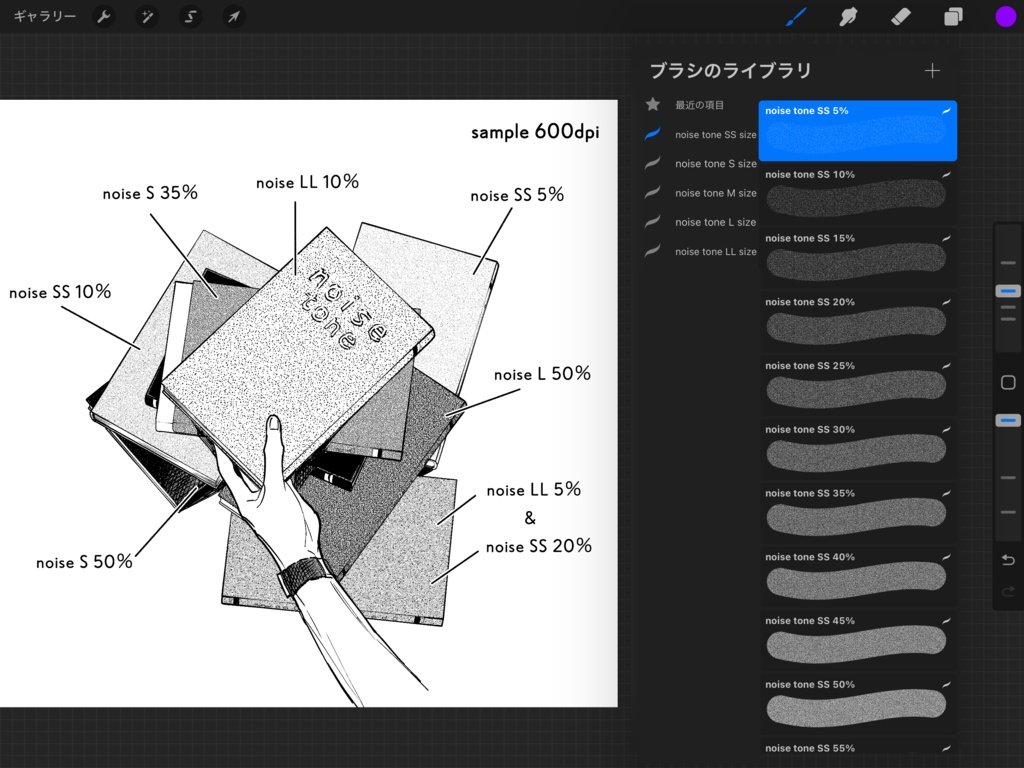This screenshot has height=768, width=1024.
Task: Activate the Selection tool
Action: [x=190, y=16]
